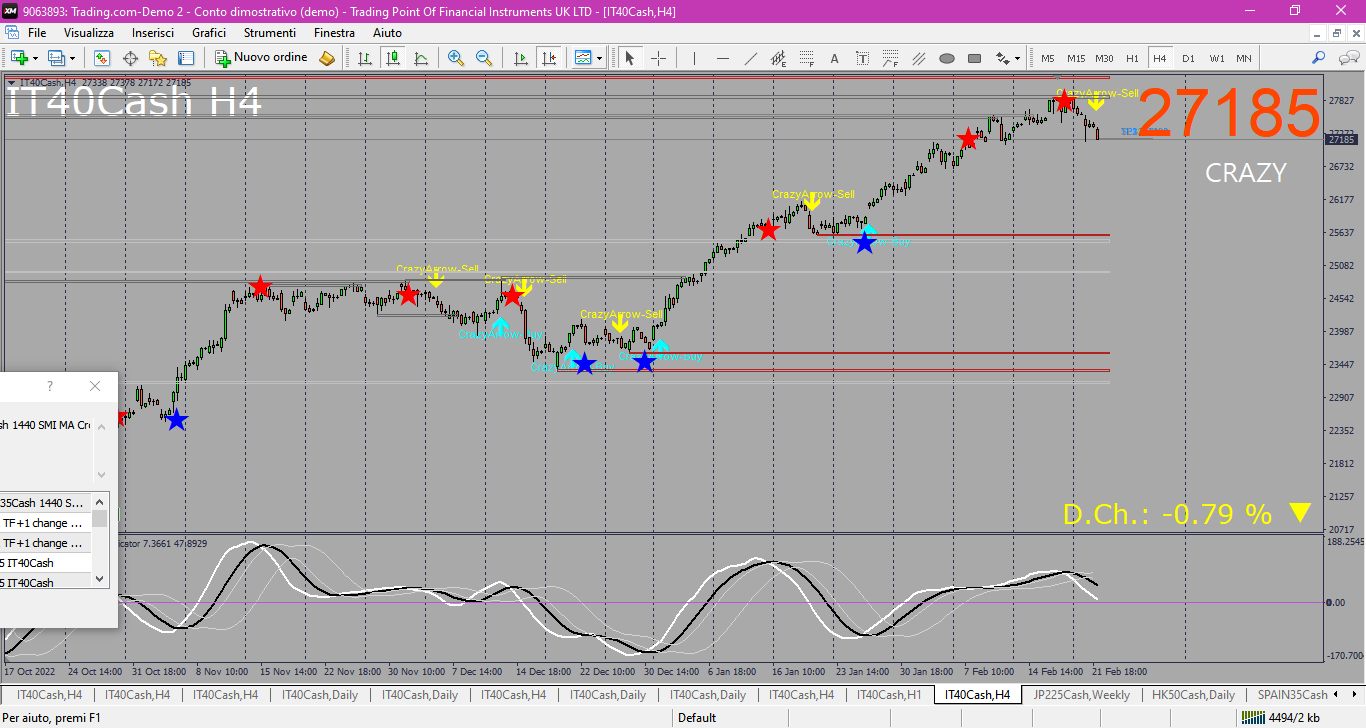This screenshot has height=728, width=1366.
Task: Switch to the D1 timeframe
Action: [x=1188, y=58]
